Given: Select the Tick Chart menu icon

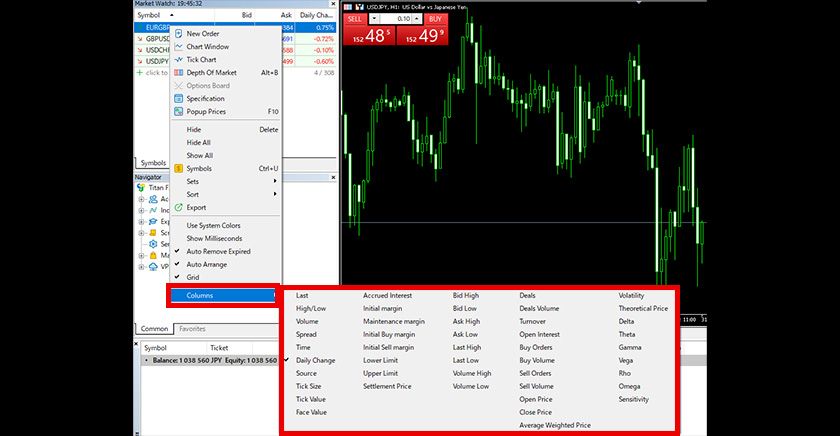Looking at the screenshot, I should [178, 60].
